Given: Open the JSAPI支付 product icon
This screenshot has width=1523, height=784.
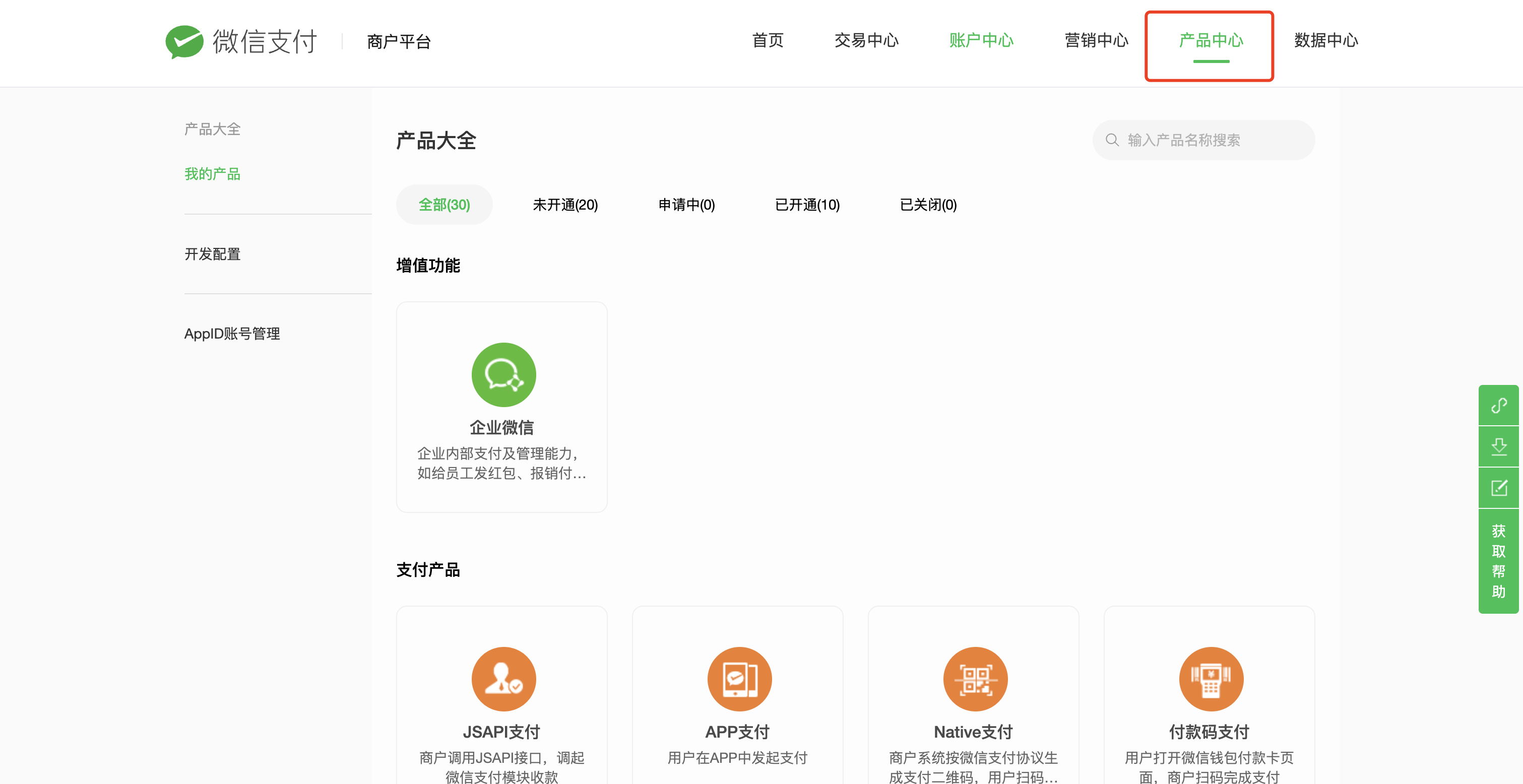Looking at the screenshot, I should tap(504, 679).
